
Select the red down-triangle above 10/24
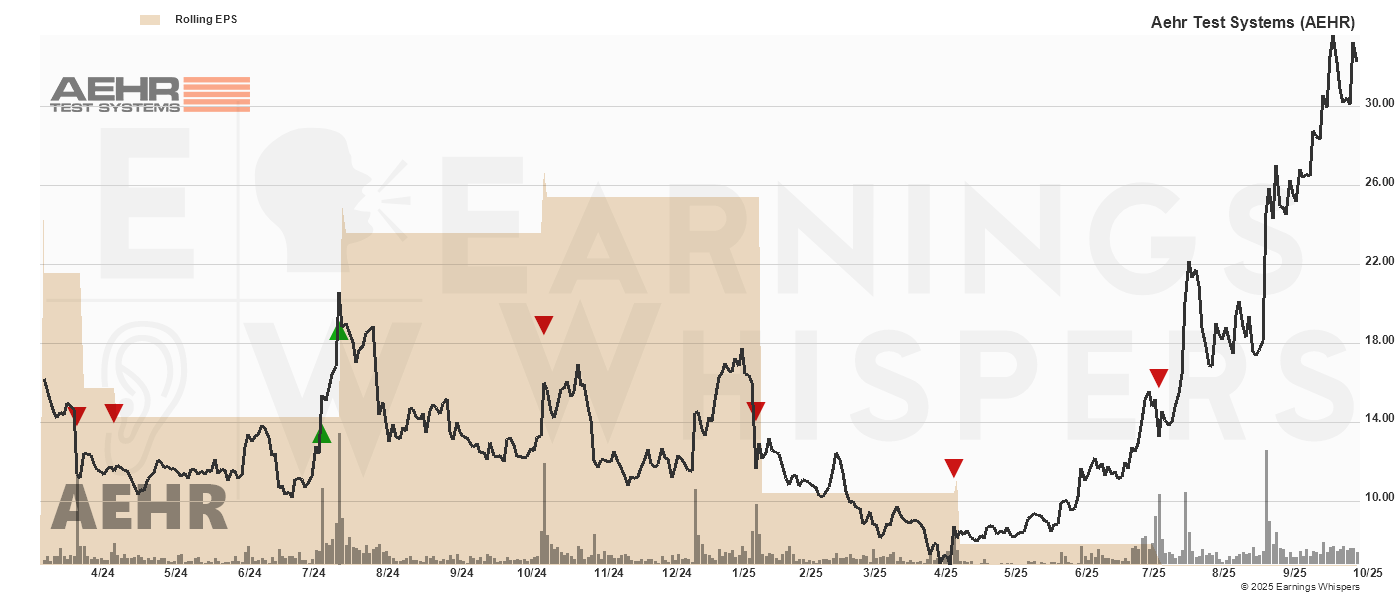[x=544, y=325]
